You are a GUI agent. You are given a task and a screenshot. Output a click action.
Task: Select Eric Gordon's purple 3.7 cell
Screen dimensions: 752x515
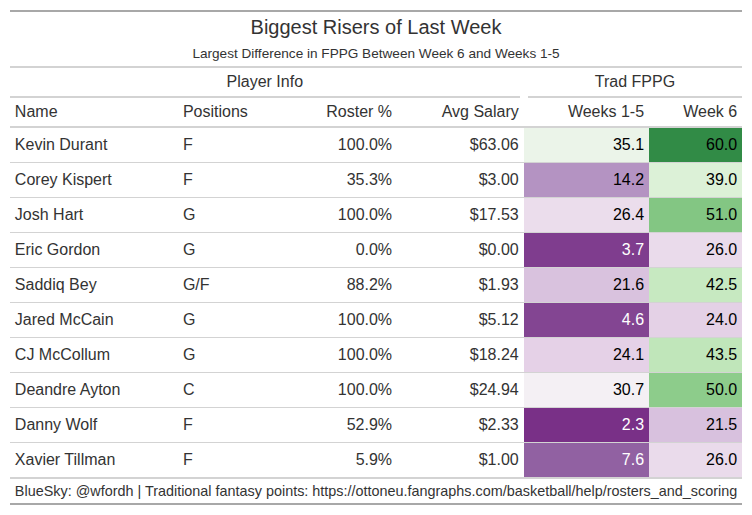click(586, 250)
